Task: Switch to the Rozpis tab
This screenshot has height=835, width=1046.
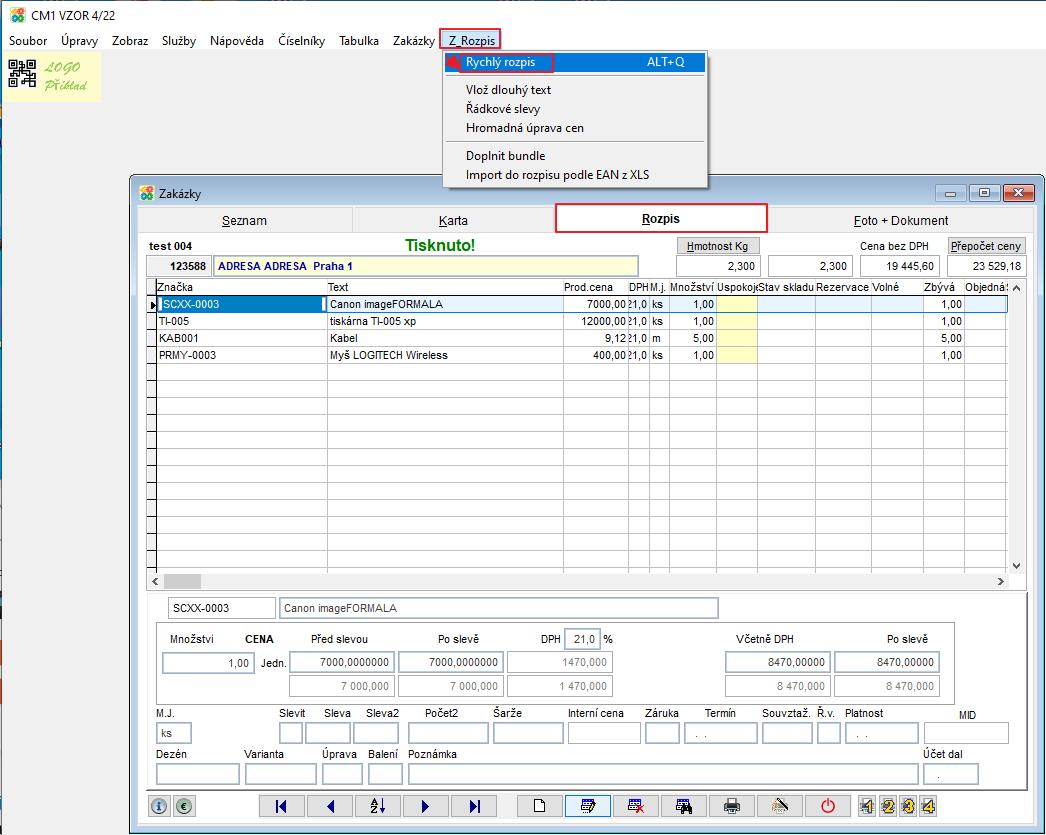Action: (661, 219)
